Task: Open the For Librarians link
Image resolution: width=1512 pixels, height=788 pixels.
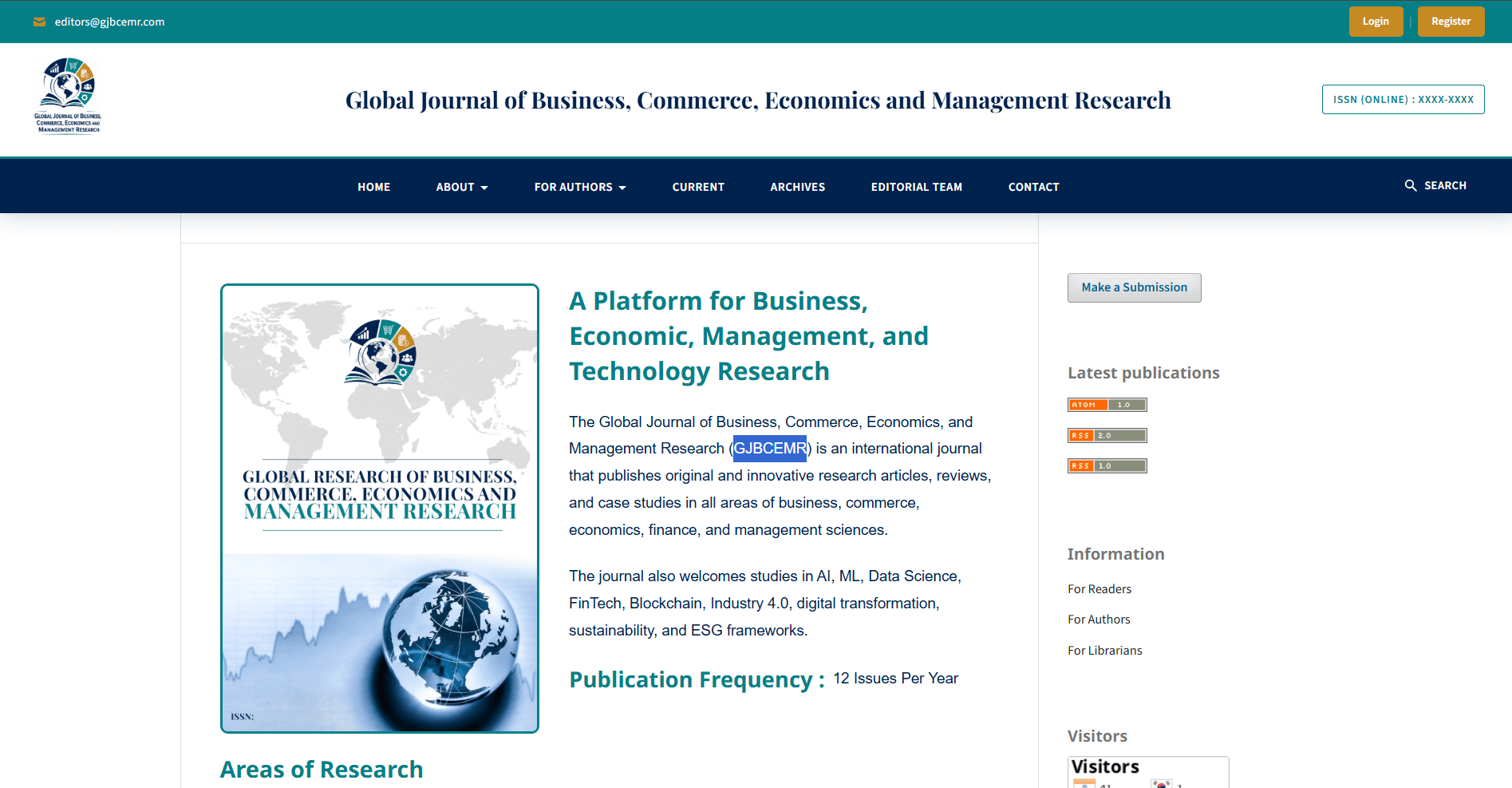Action: tap(1105, 651)
